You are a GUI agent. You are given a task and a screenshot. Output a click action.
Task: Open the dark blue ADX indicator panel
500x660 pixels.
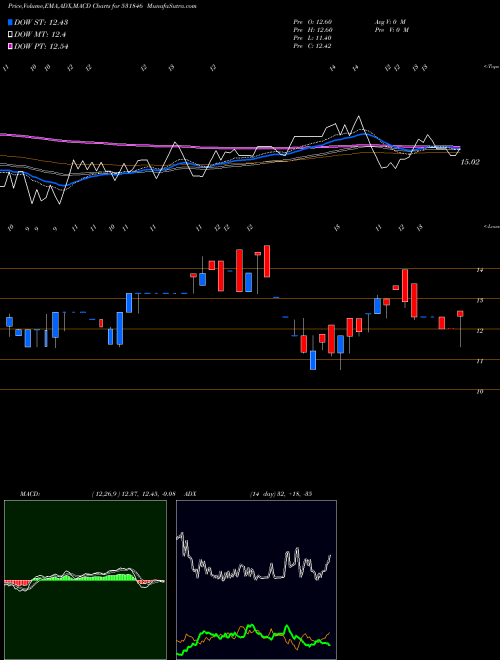coord(256,580)
